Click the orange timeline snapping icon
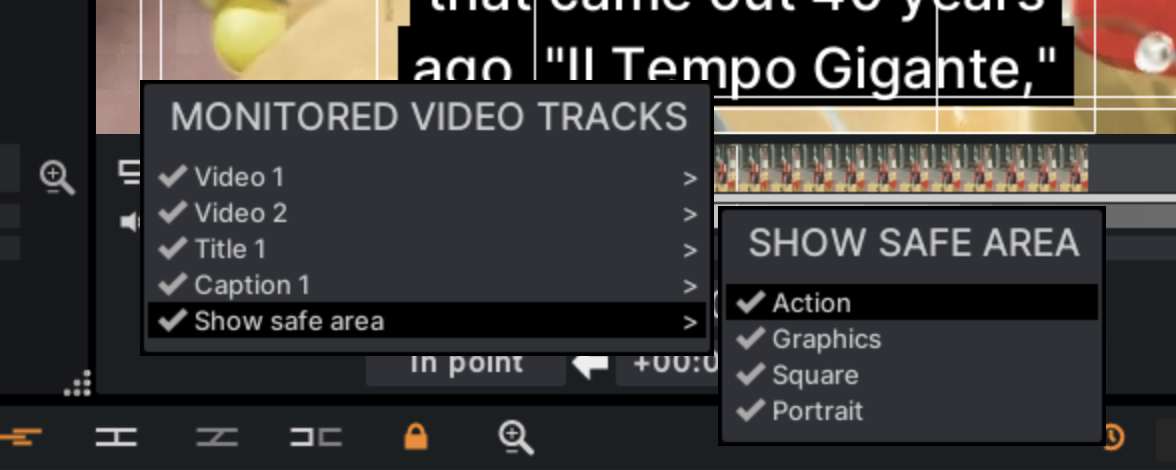The width and height of the screenshot is (1176, 470). [21, 436]
